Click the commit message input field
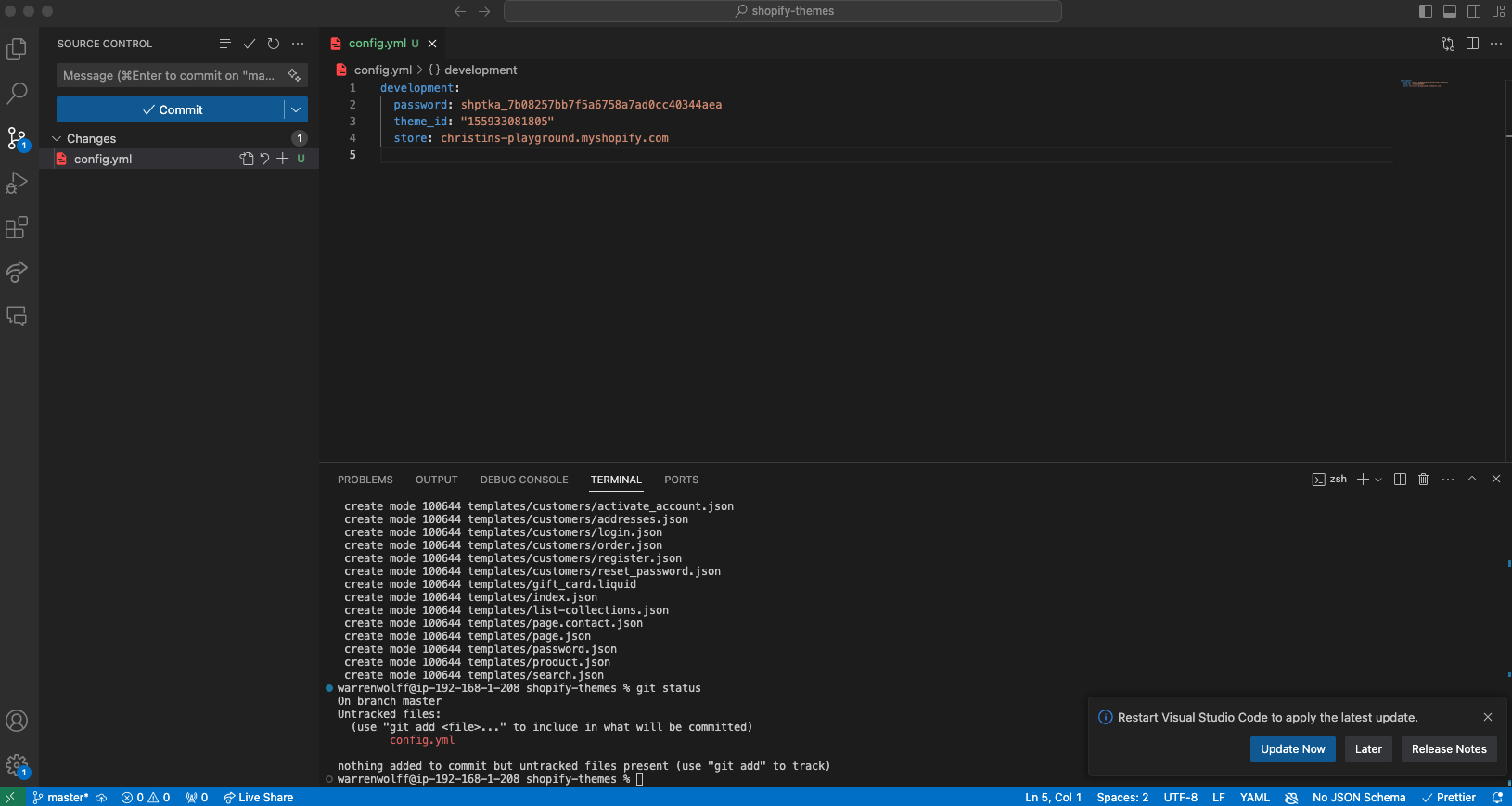Viewport: 1512px width, 806px height. coord(169,75)
